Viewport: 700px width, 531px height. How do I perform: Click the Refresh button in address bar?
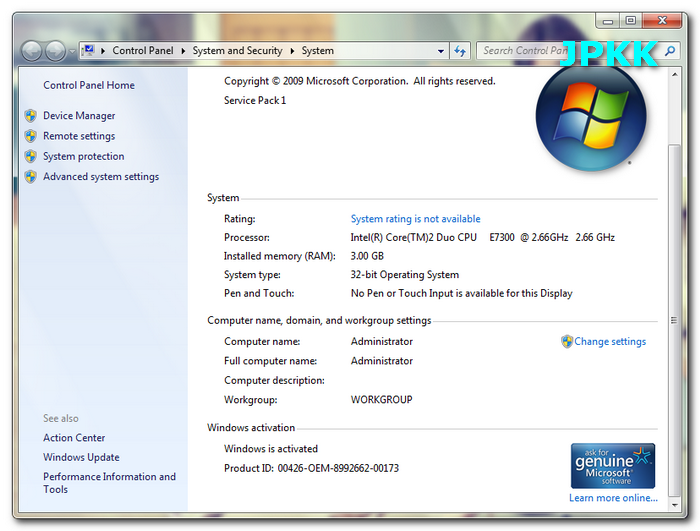(x=460, y=51)
